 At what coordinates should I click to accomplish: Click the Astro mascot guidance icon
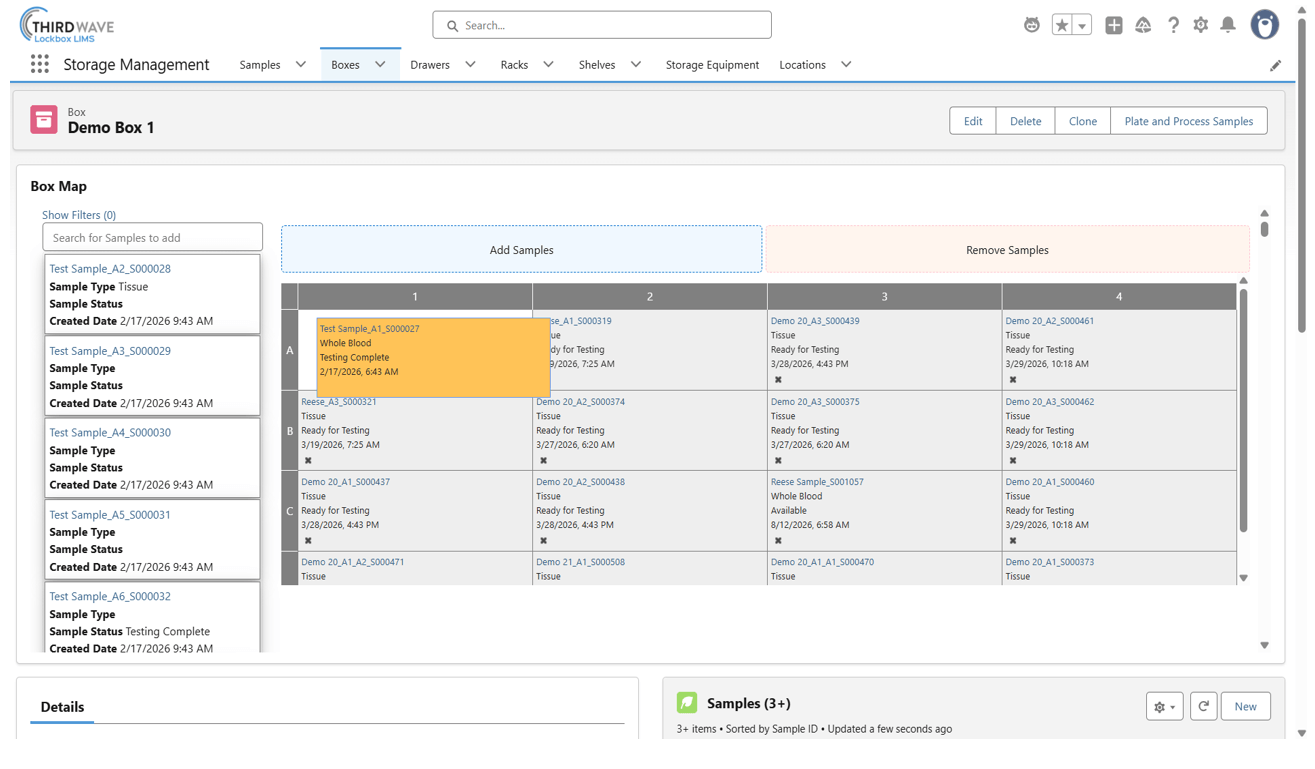pos(1032,25)
